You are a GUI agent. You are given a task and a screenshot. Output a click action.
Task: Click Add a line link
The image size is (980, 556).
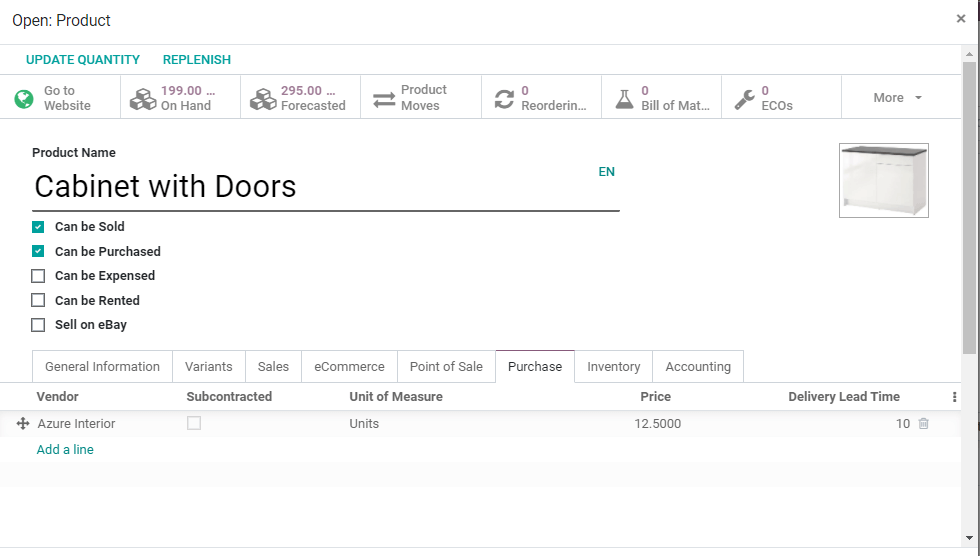[x=65, y=450]
